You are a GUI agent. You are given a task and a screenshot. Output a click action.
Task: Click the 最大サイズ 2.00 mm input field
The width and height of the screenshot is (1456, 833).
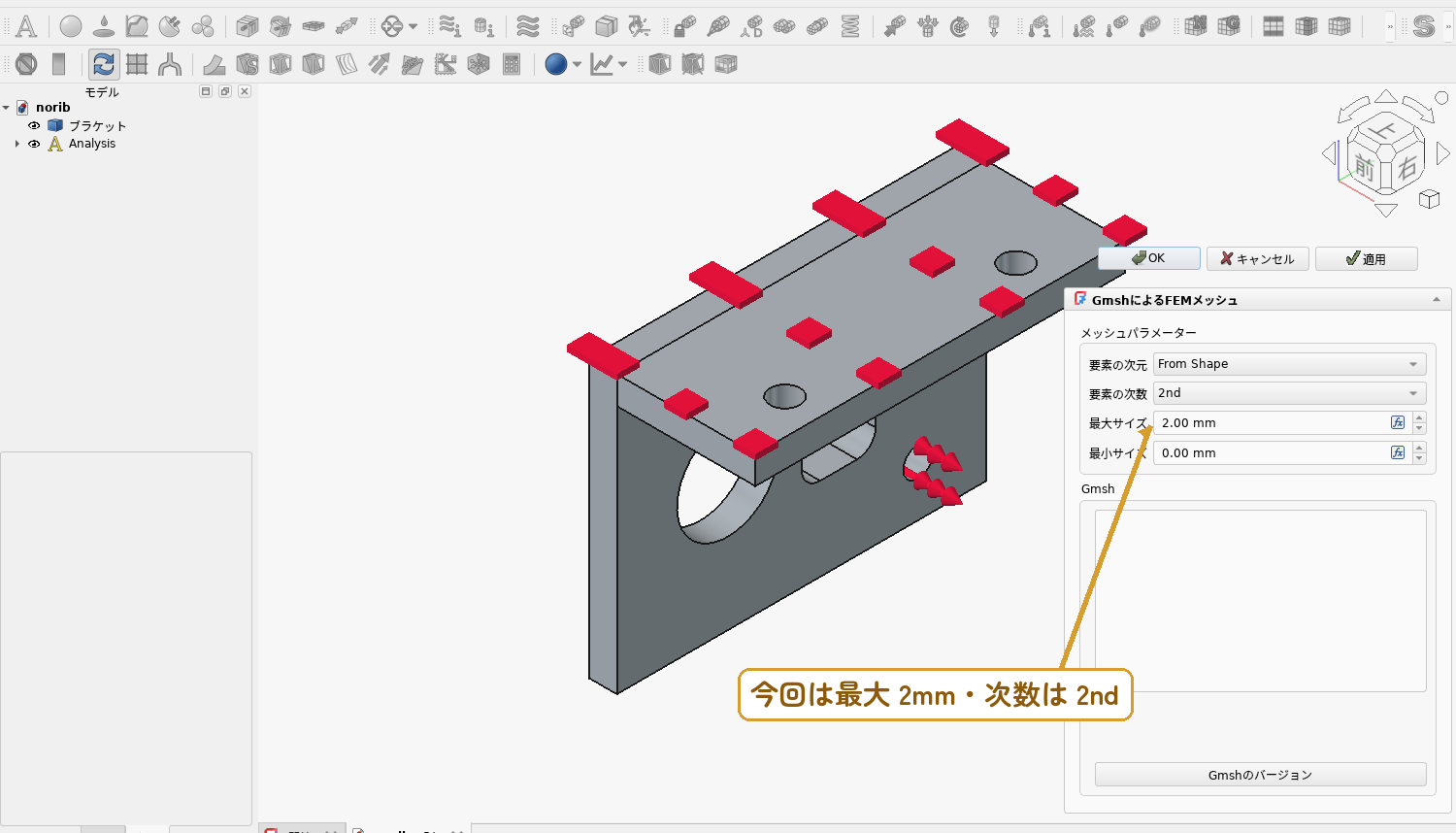1272,423
